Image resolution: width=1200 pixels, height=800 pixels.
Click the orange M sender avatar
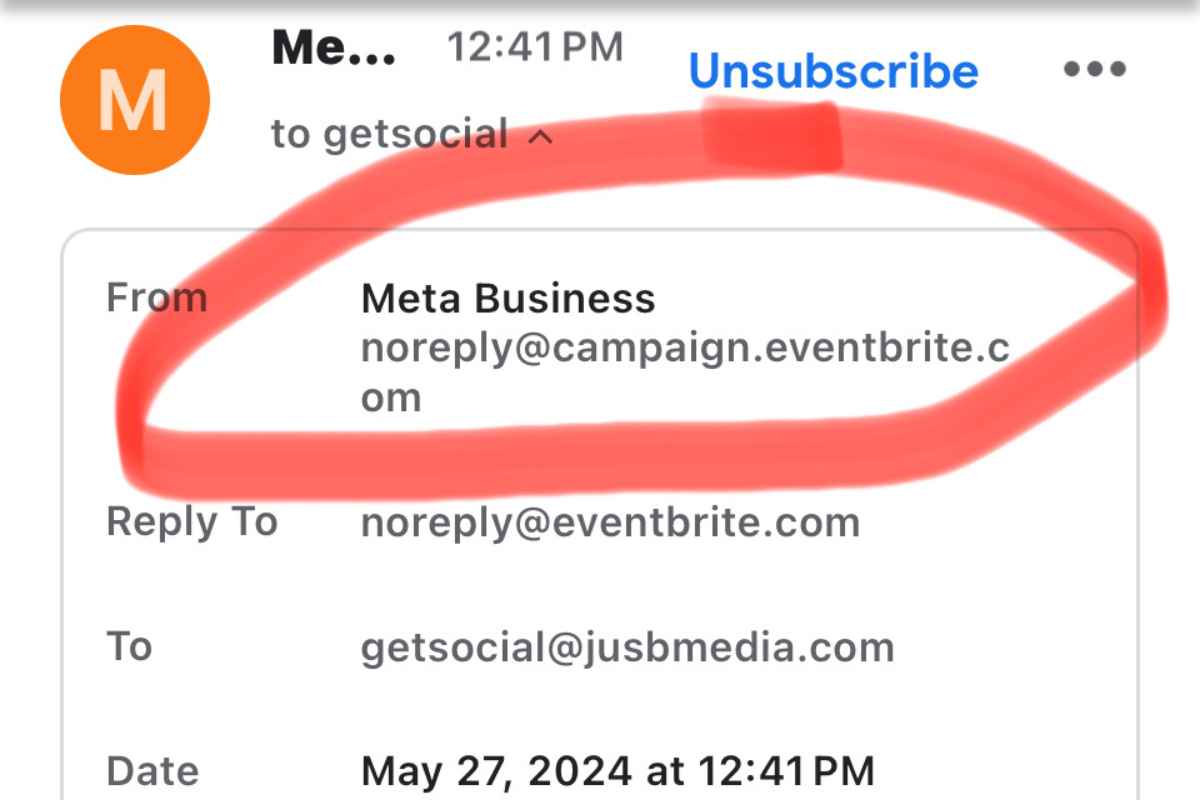coord(135,100)
